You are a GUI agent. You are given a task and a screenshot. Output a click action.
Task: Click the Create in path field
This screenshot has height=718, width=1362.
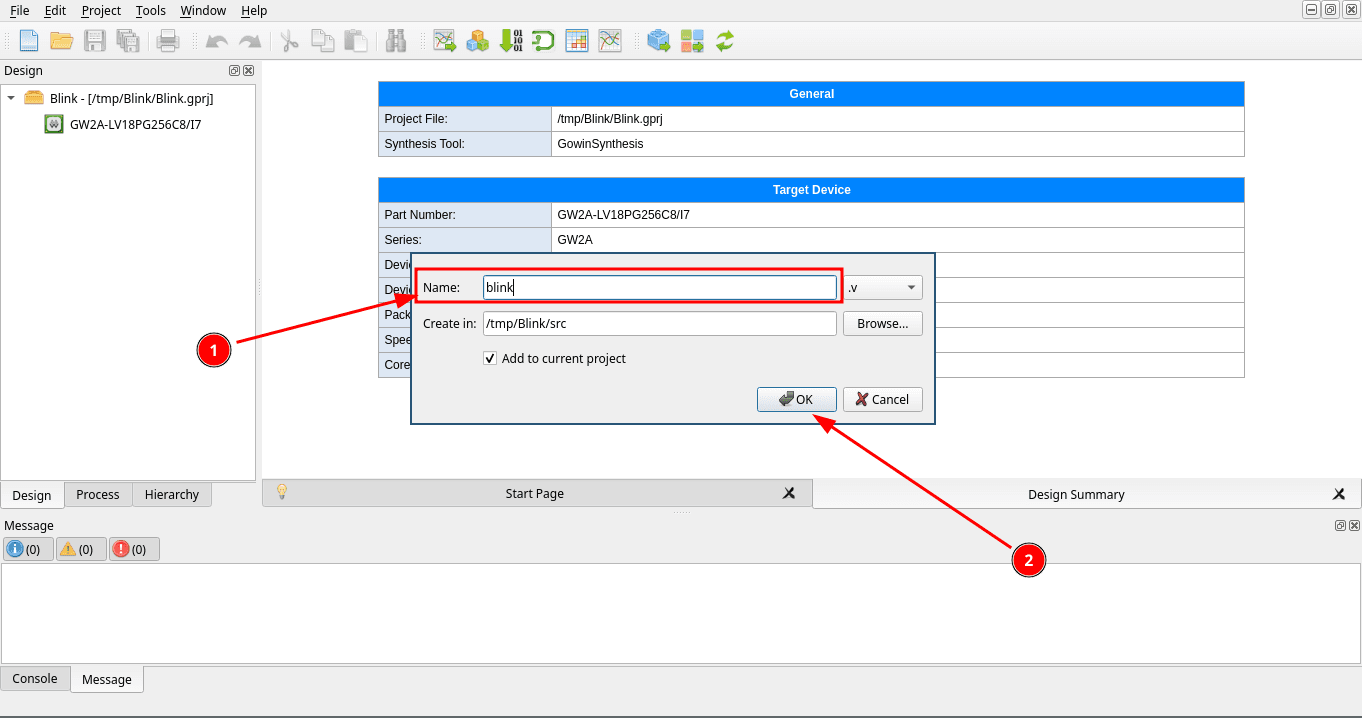point(660,324)
